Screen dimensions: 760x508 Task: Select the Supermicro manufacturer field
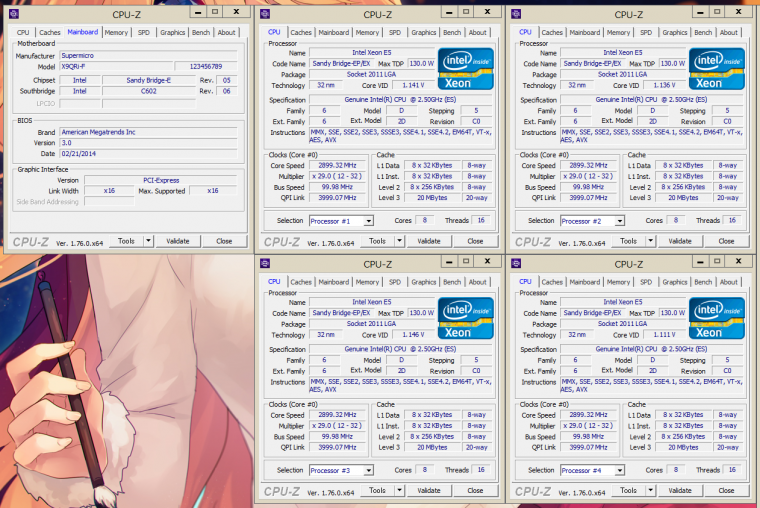click(x=149, y=56)
